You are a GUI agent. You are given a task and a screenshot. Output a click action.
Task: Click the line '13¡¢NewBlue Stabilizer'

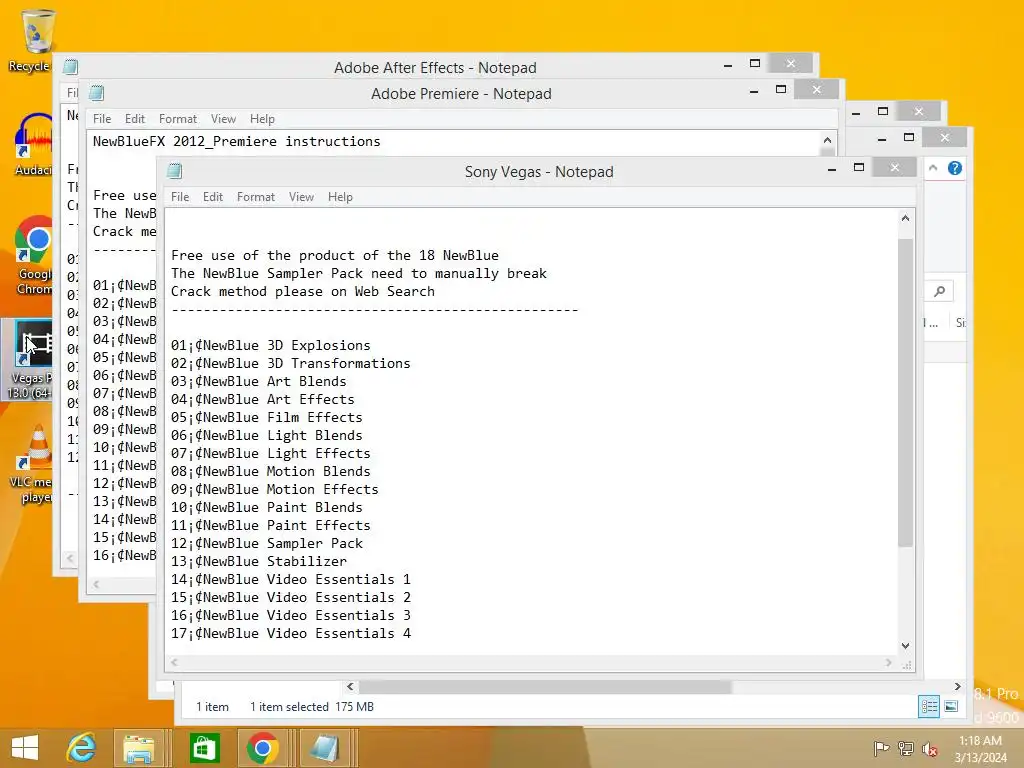coord(259,561)
